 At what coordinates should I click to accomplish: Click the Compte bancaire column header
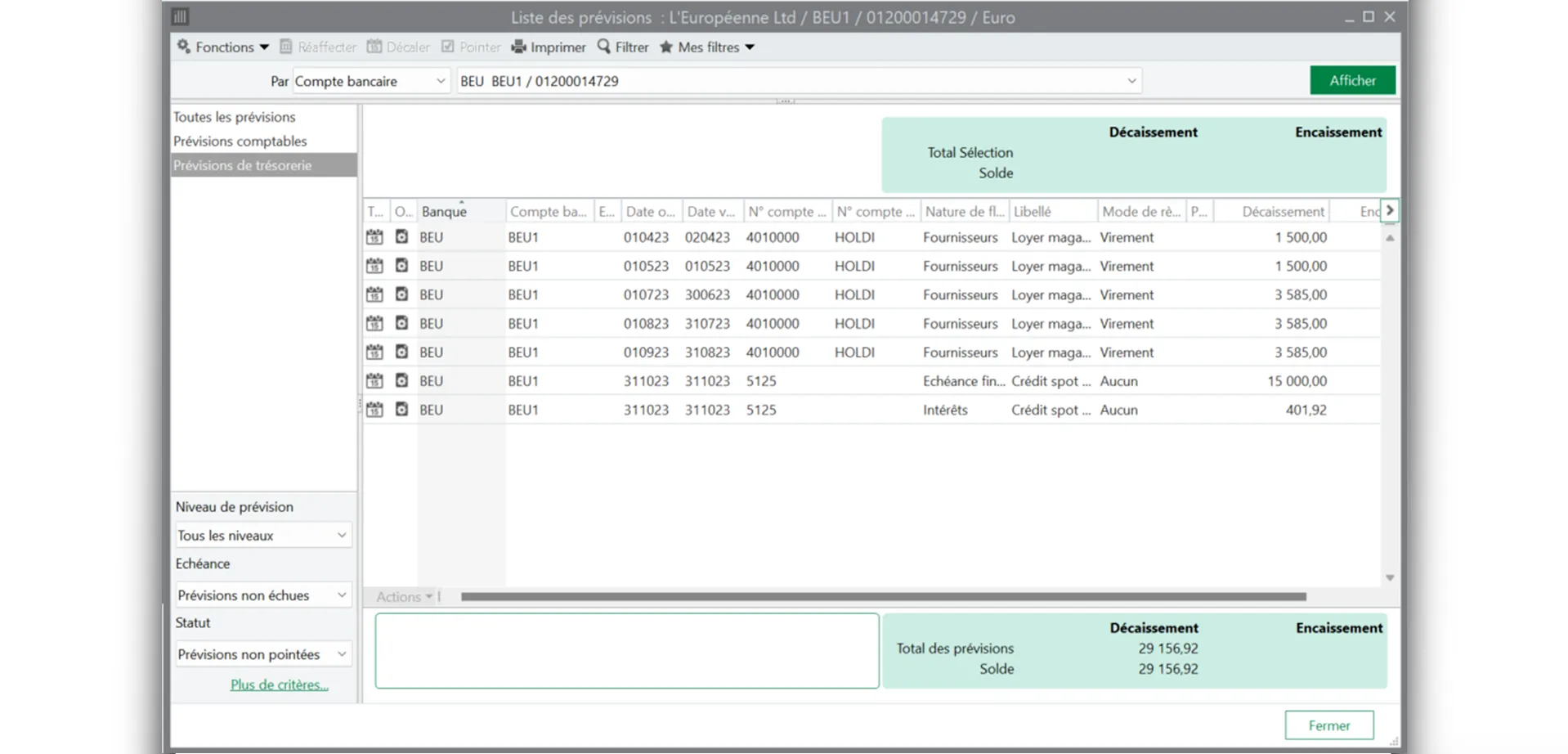tap(549, 211)
